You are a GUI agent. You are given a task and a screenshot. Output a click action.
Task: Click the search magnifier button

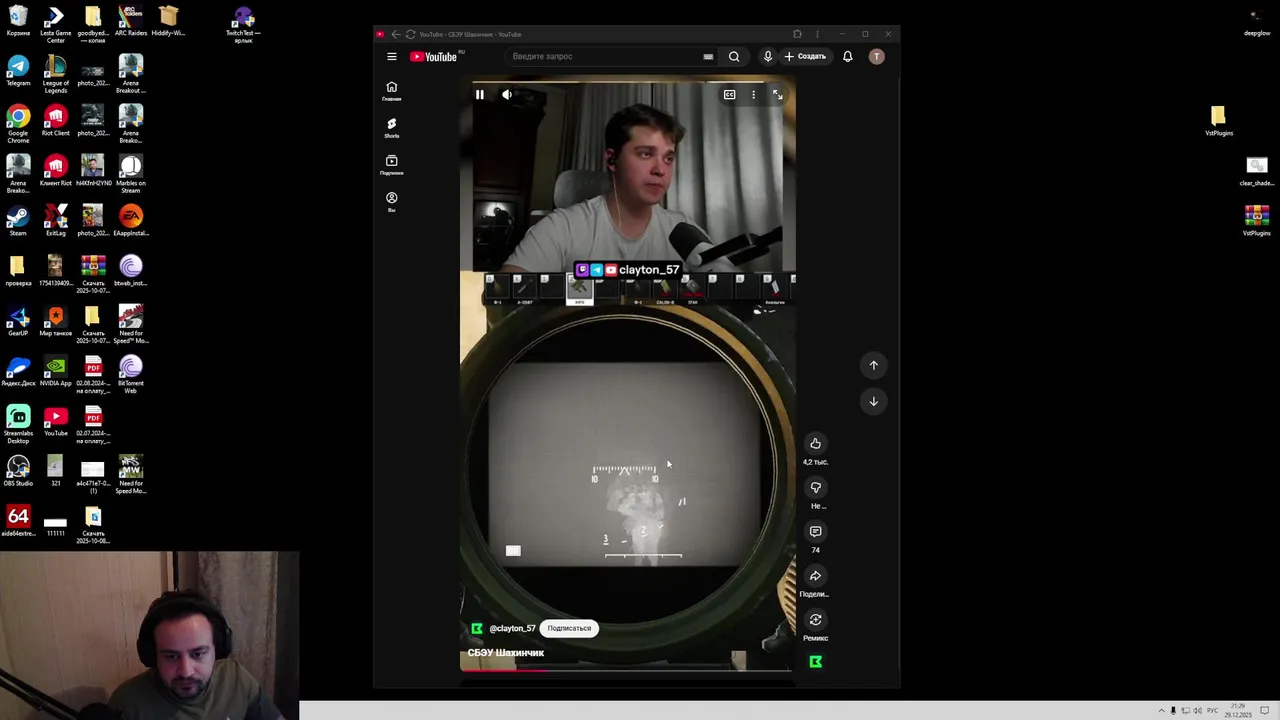[734, 57]
